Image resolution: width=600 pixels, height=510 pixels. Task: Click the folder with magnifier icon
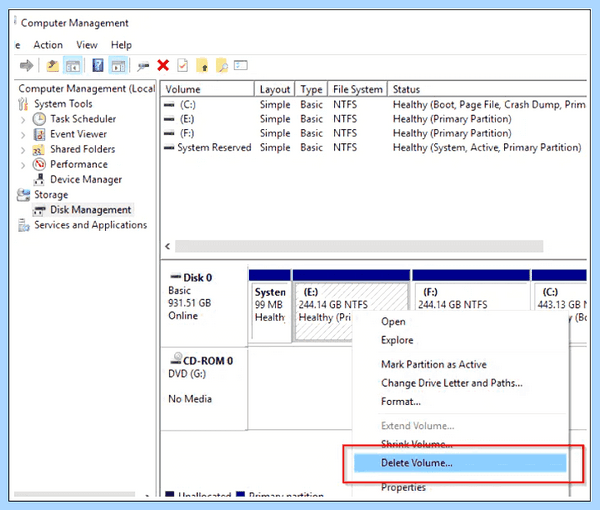(222, 66)
